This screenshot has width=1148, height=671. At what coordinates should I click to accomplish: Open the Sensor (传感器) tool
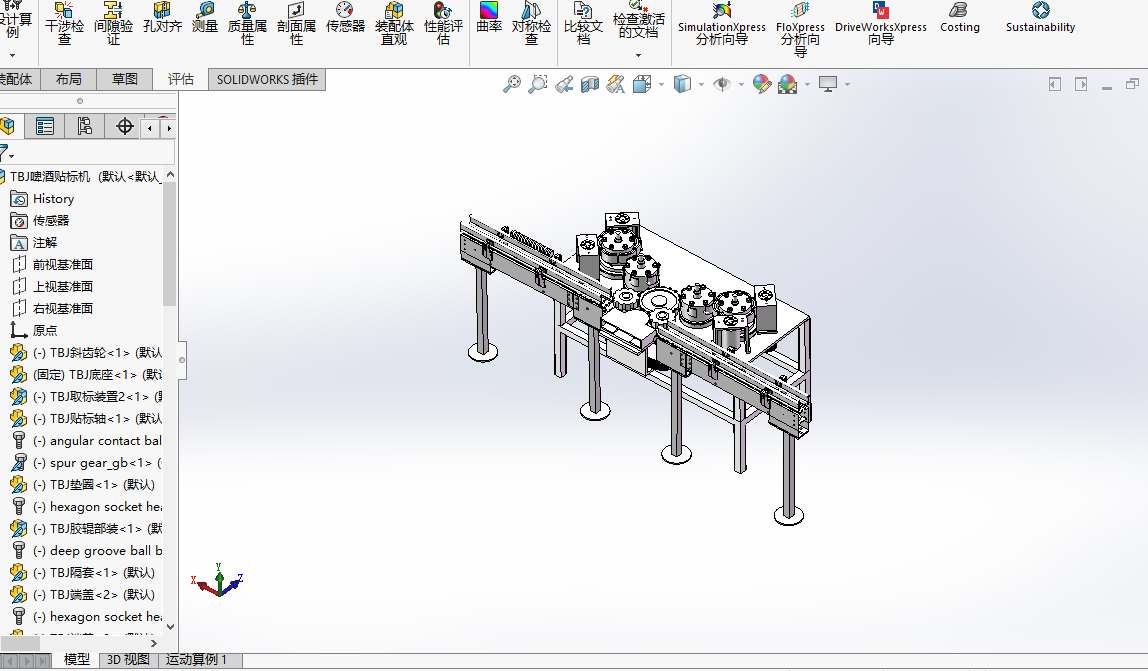click(345, 18)
